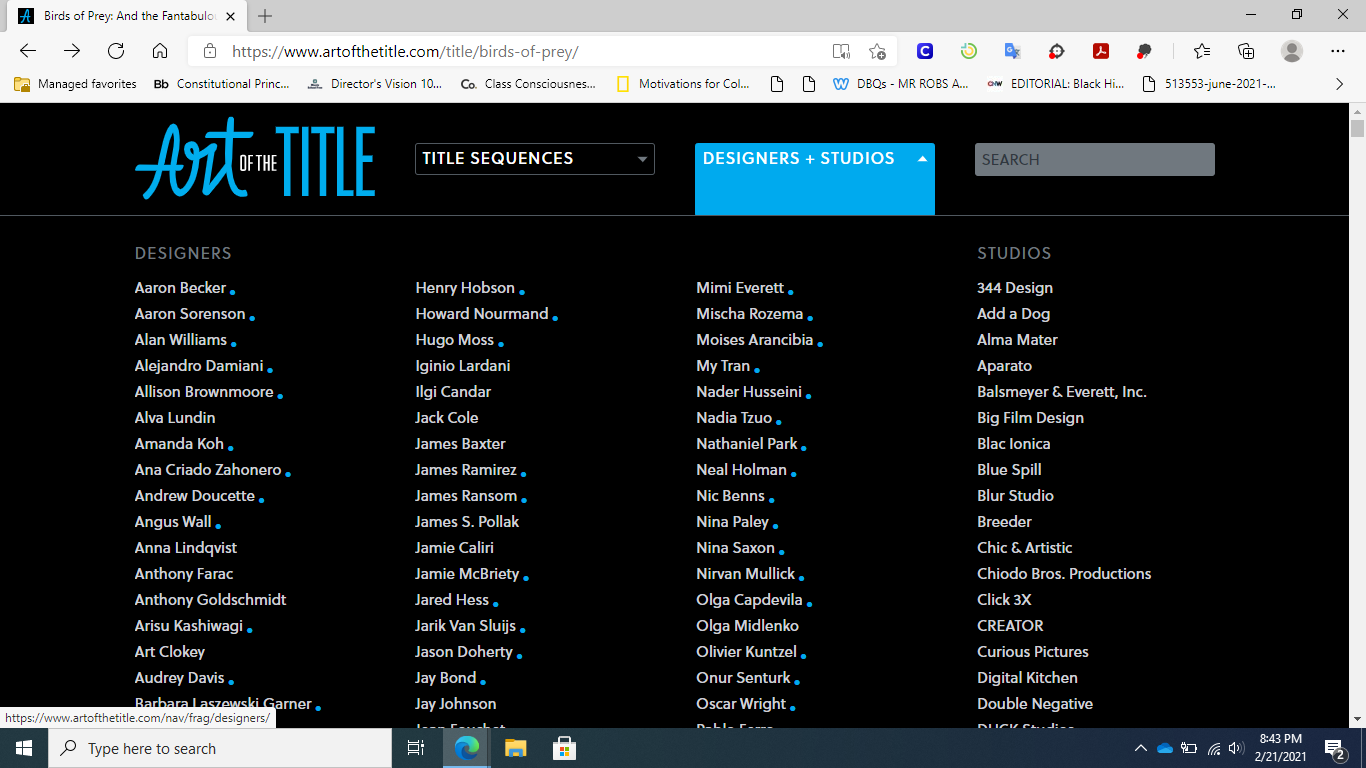Open Windows Start menu
The height and width of the screenshot is (768, 1366).
[24, 748]
